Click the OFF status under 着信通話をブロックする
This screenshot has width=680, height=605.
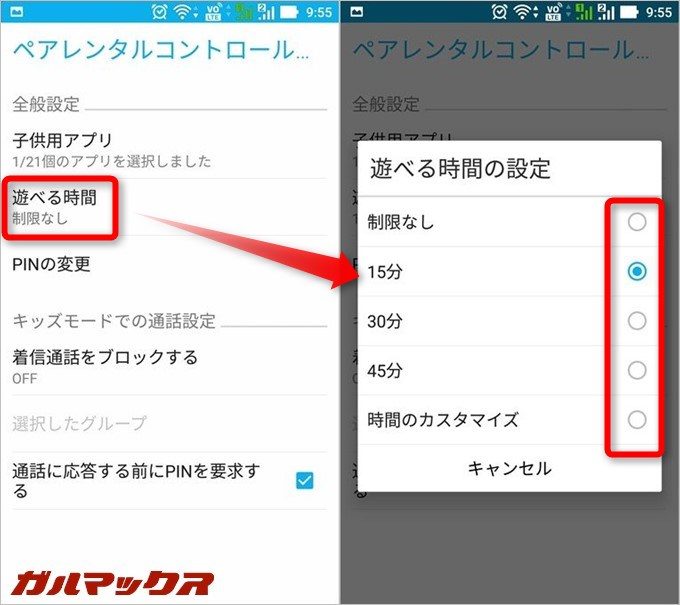tap(25, 379)
